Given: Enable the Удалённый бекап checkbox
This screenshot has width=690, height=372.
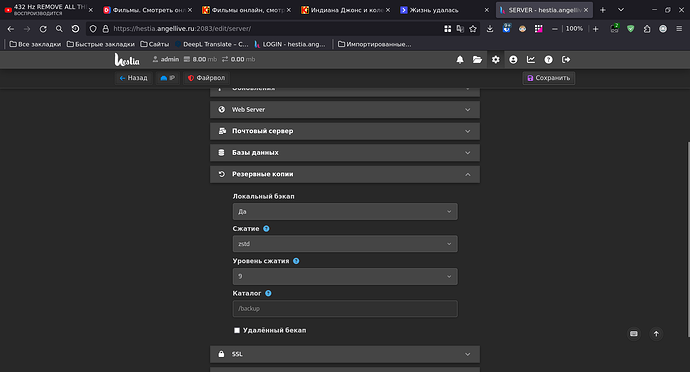Looking at the screenshot, I should point(237,330).
